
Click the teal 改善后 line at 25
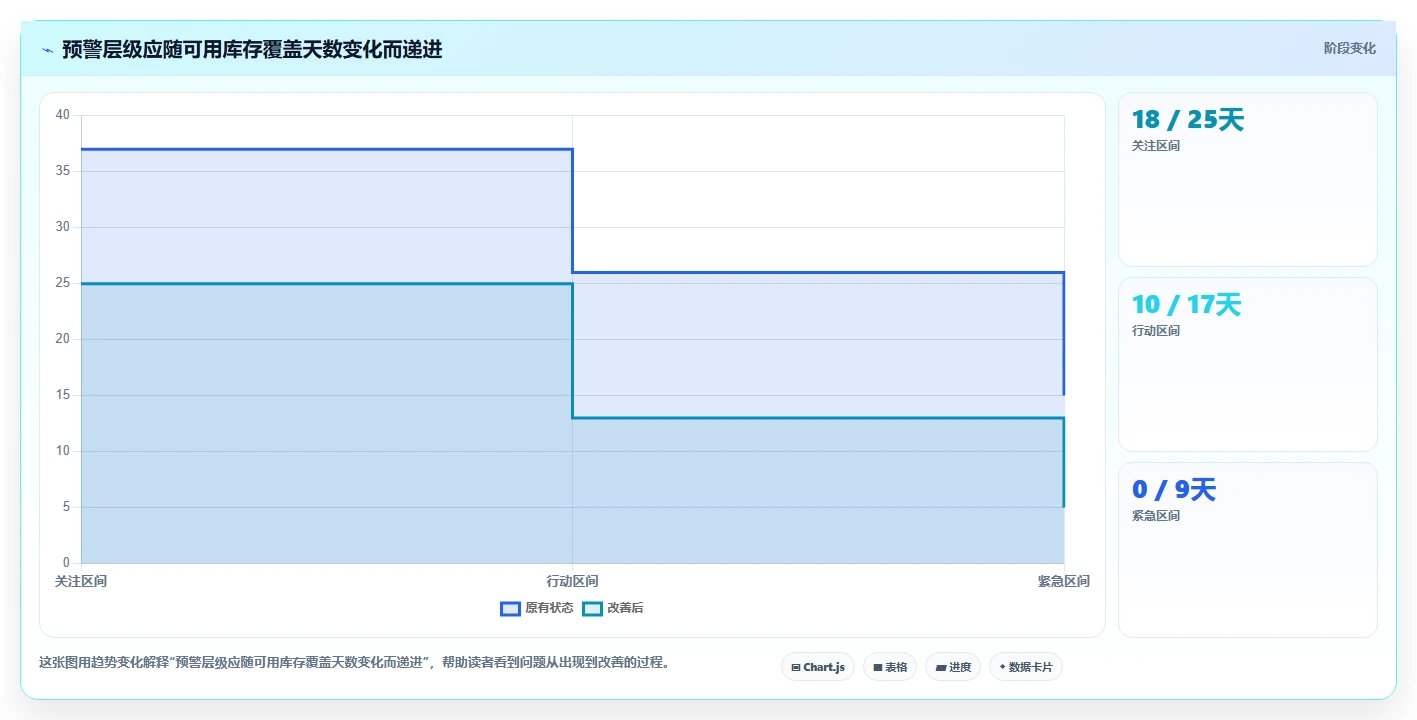[x=327, y=283]
